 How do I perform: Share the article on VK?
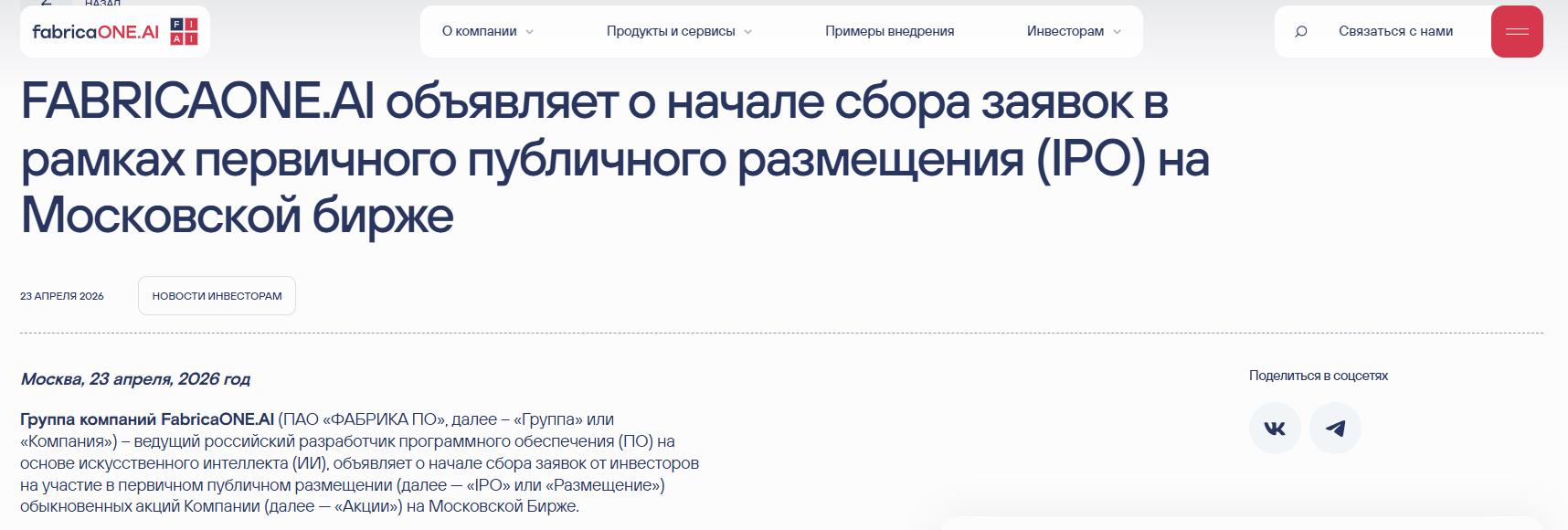coord(1275,429)
